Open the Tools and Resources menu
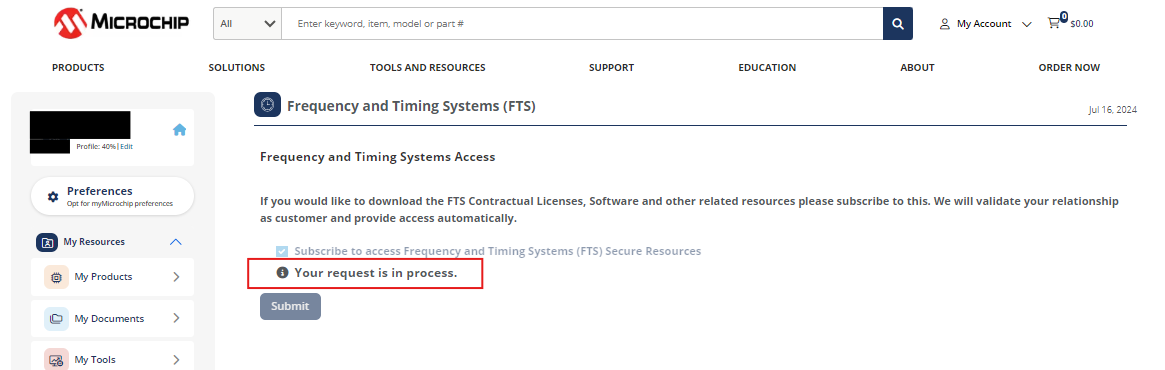This screenshot has width=1165, height=370. pyautogui.click(x=427, y=68)
